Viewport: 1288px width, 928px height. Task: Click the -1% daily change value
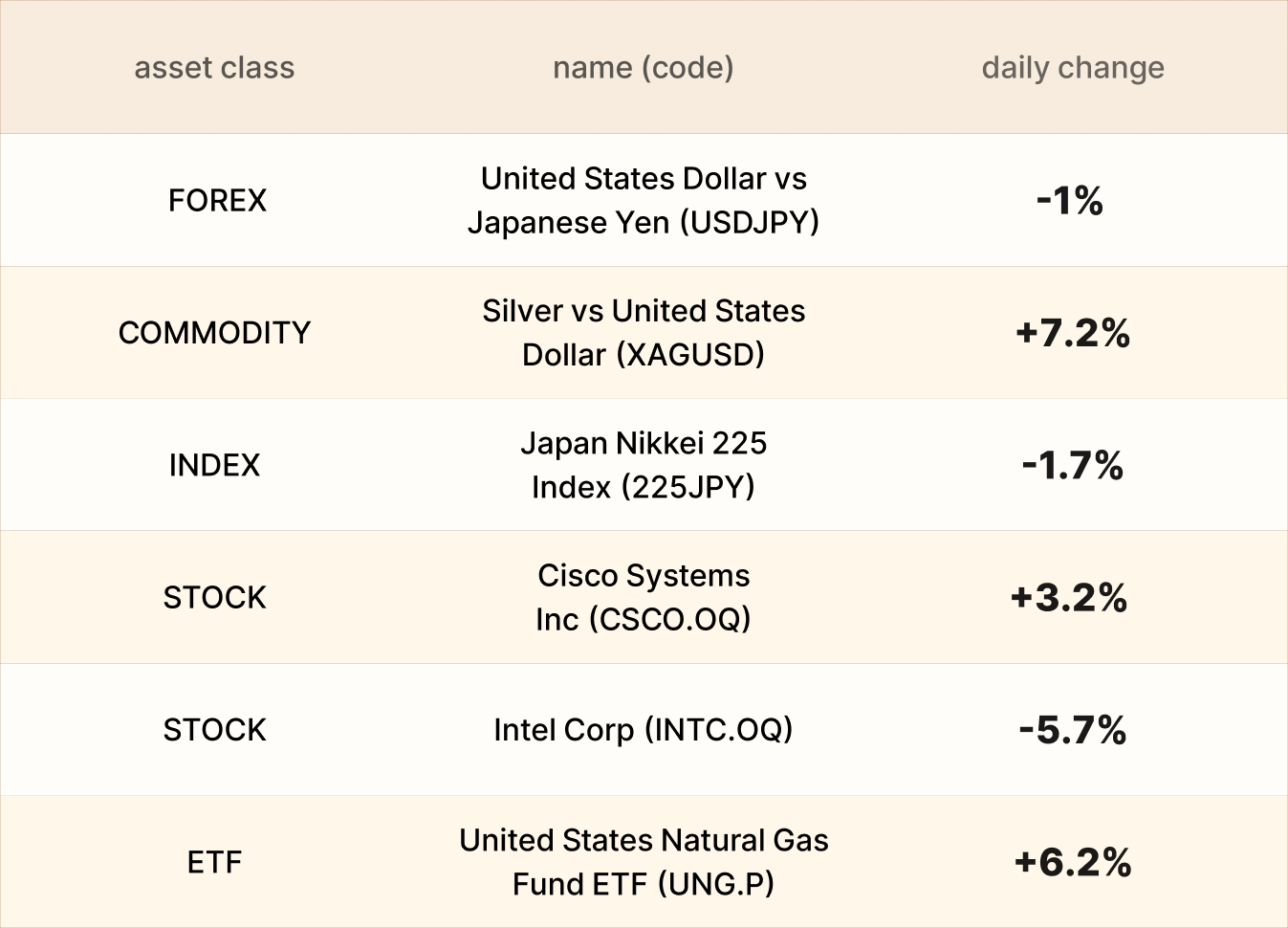pos(1070,201)
